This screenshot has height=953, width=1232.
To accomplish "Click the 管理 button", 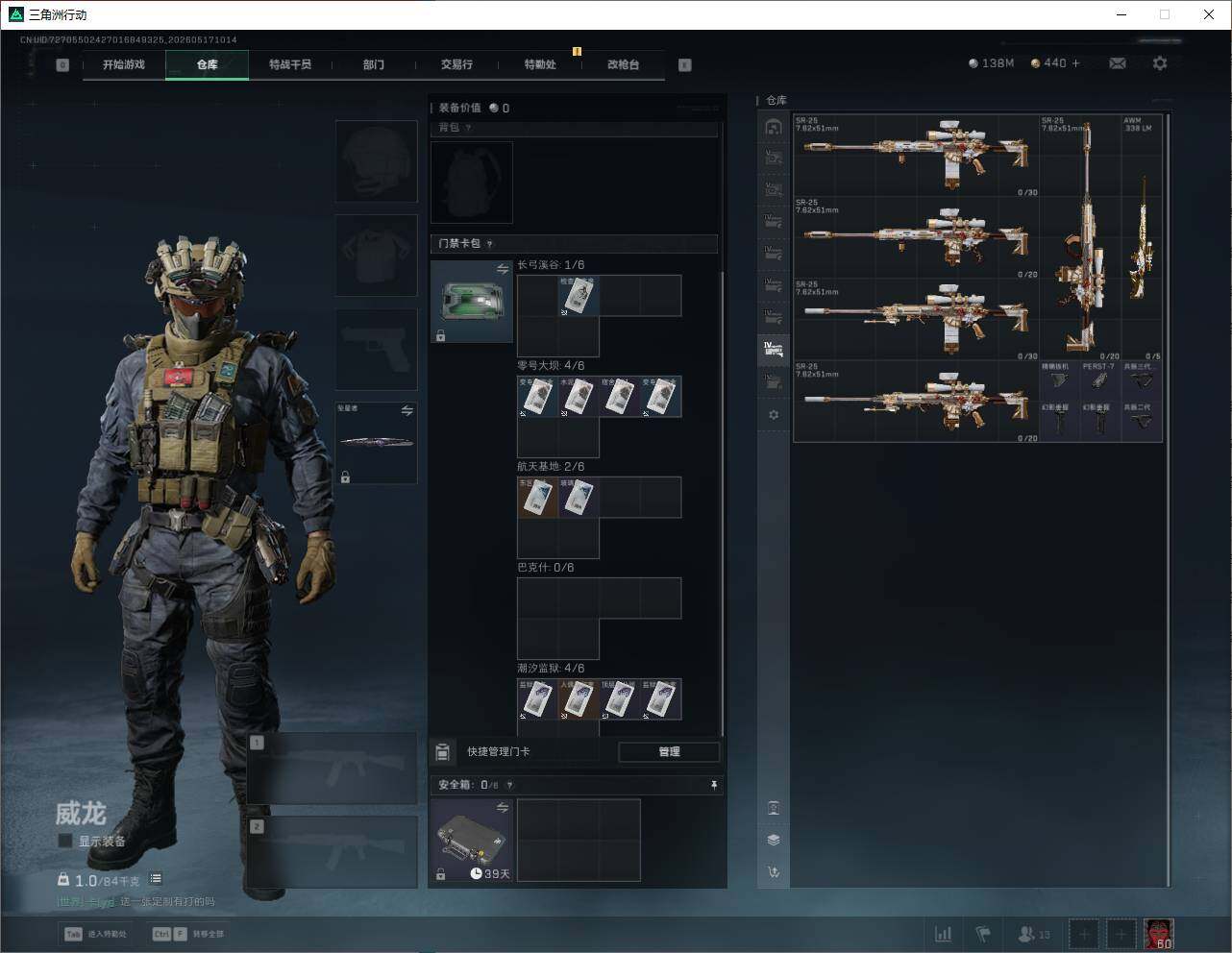I will [669, 752].
